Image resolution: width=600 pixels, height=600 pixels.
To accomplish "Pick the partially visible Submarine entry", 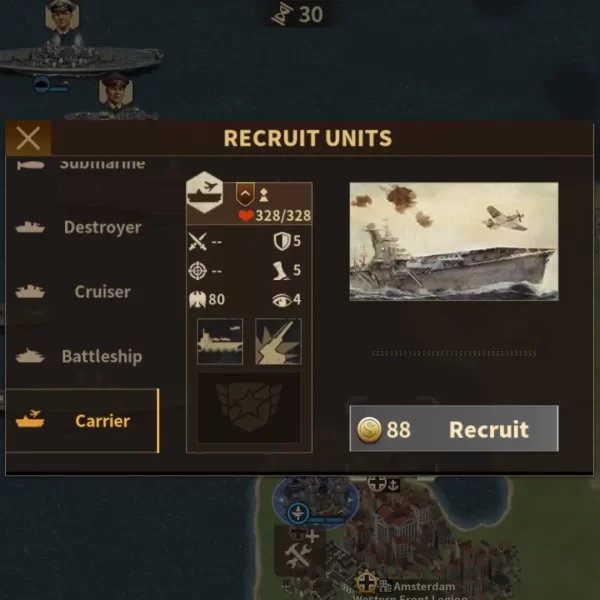I will (x=82, y=165).
